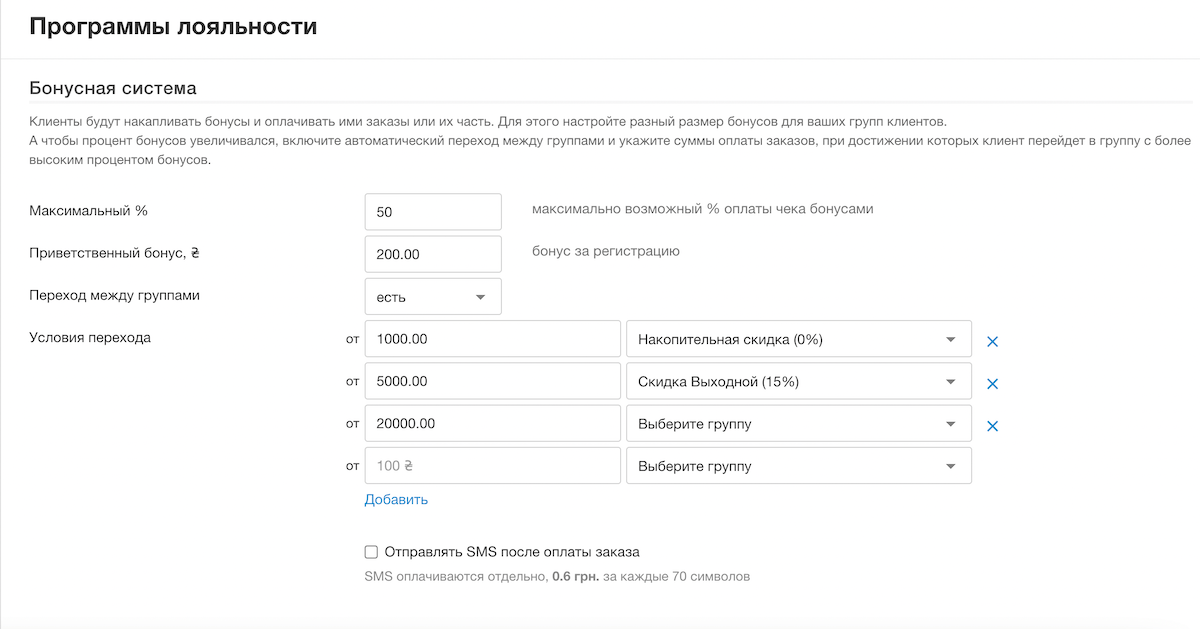Click the 'Программы лояльности' page heading
This screenshot has height=629, width=1200.
[173, 27]
